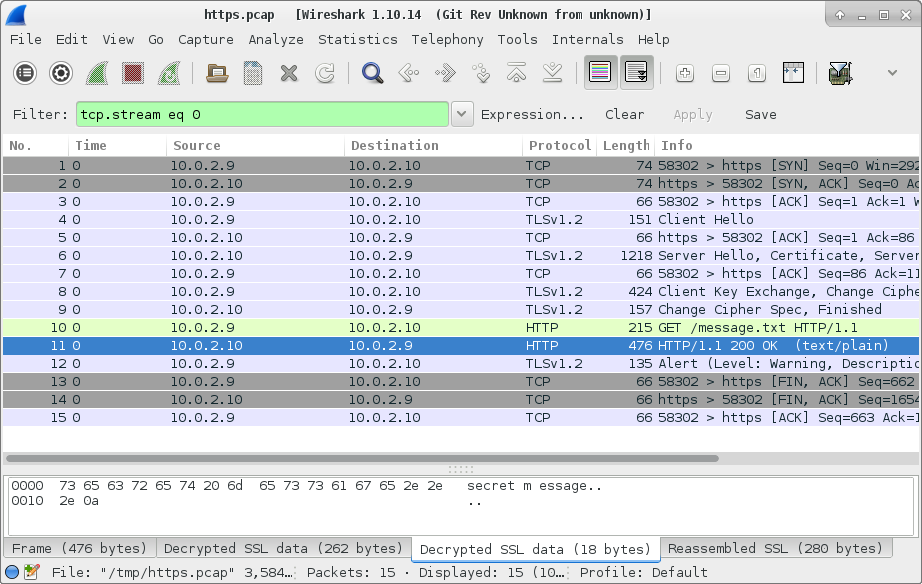This screenshot has height=584, width=922.
Task: Open the Analyze menu
Action: click(x=276, y=39)
